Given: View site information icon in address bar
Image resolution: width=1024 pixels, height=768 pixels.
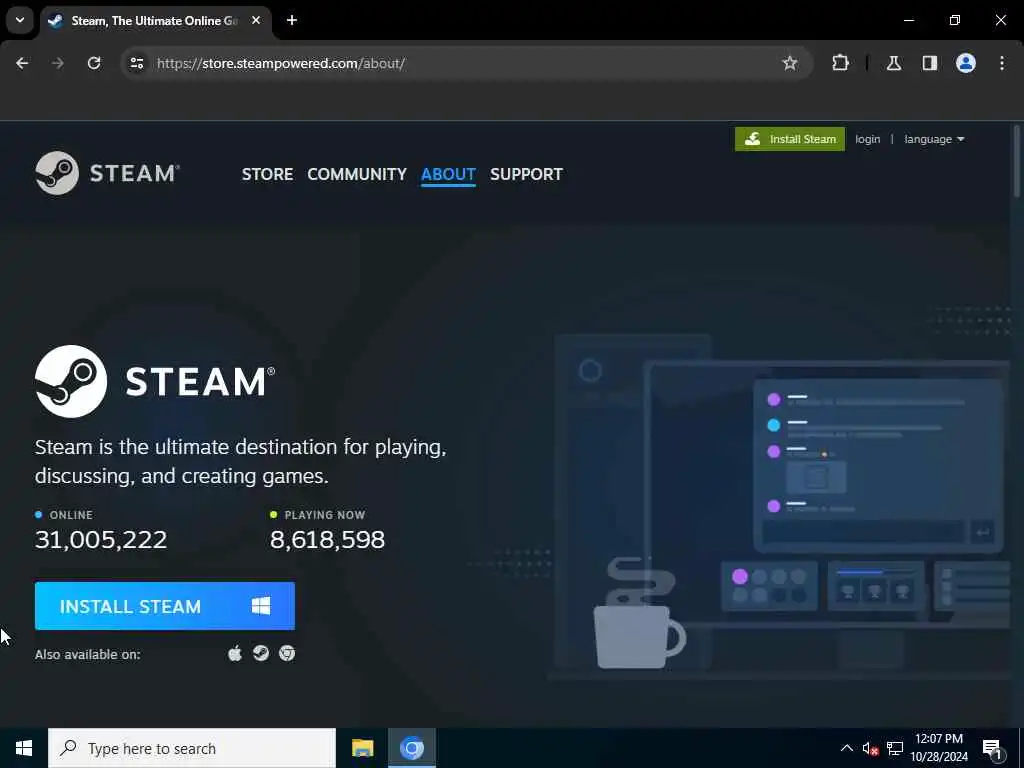Looking at the screenshot, I should tap(136, 63).
